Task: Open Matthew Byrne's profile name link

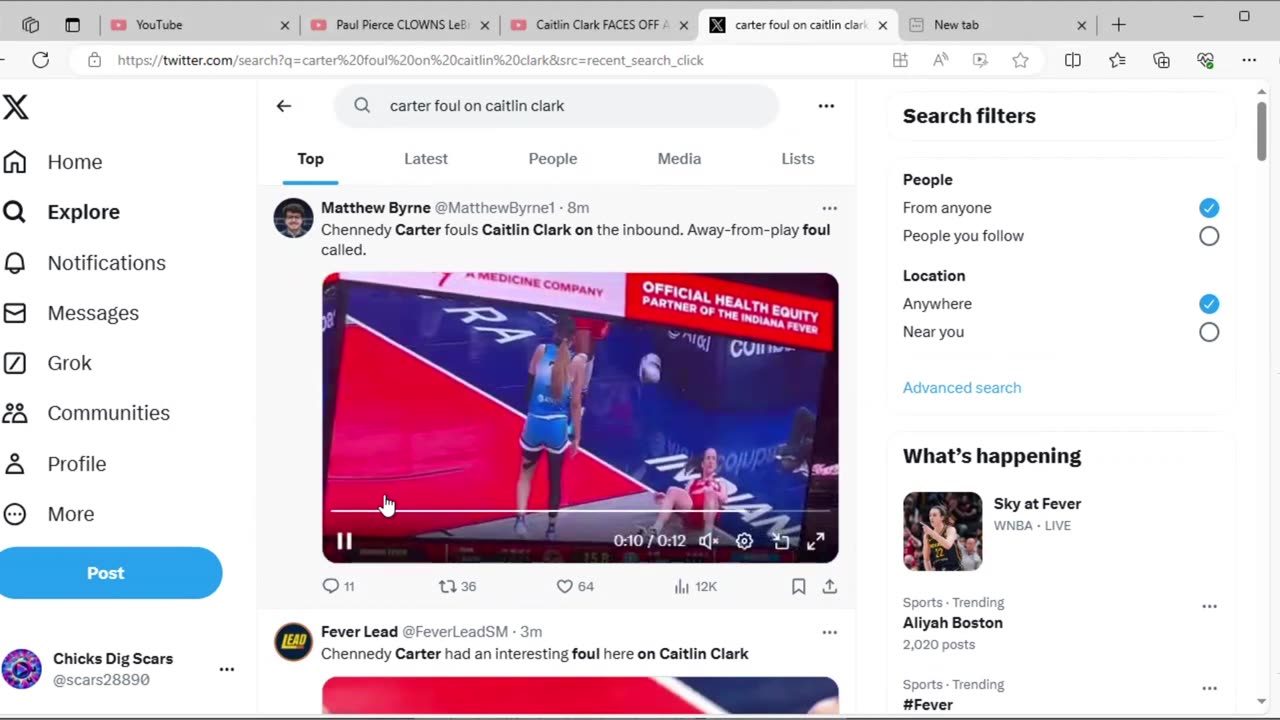Action: (376, 208)
